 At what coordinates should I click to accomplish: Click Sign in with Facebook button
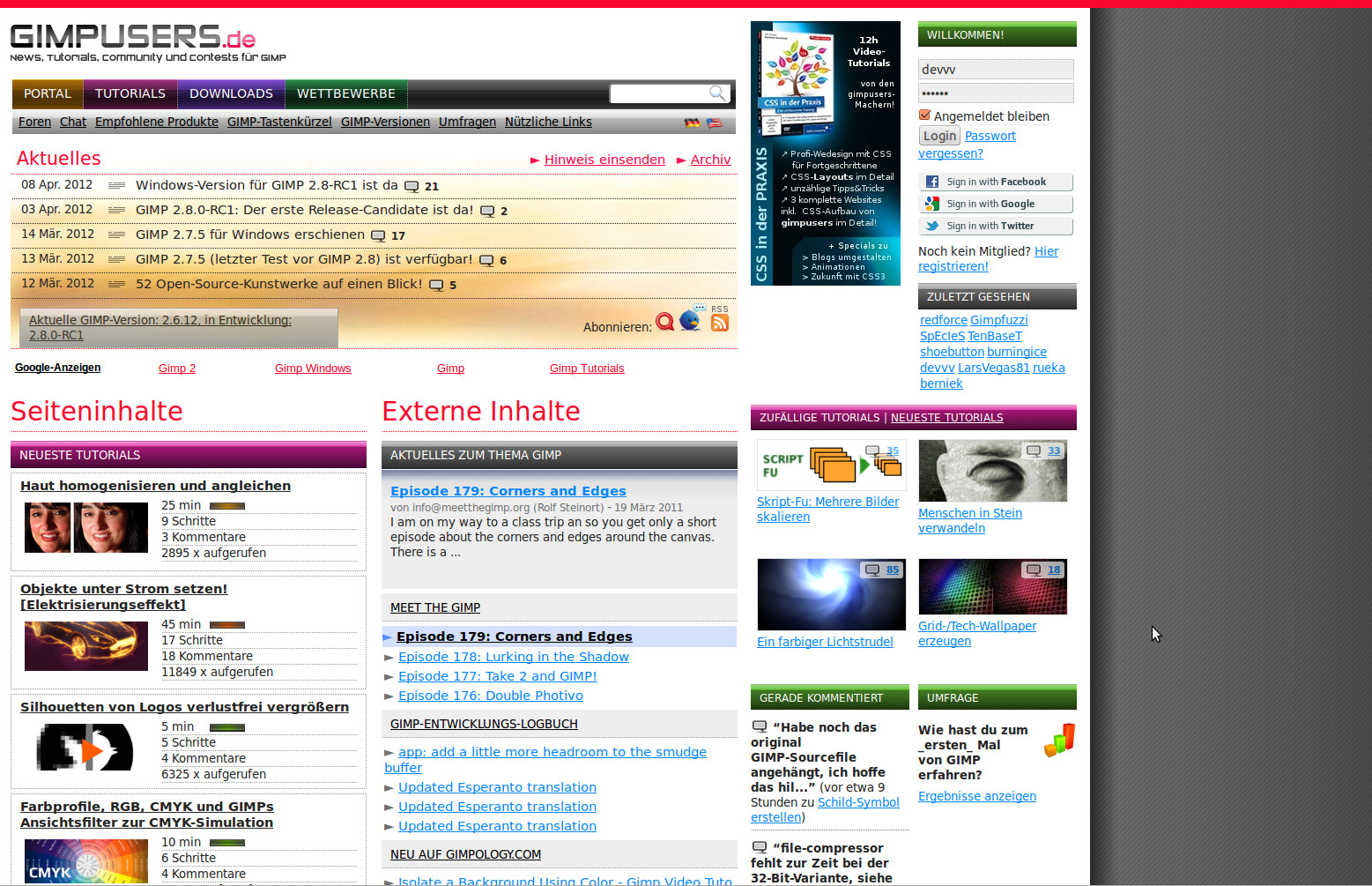(996, 182)
